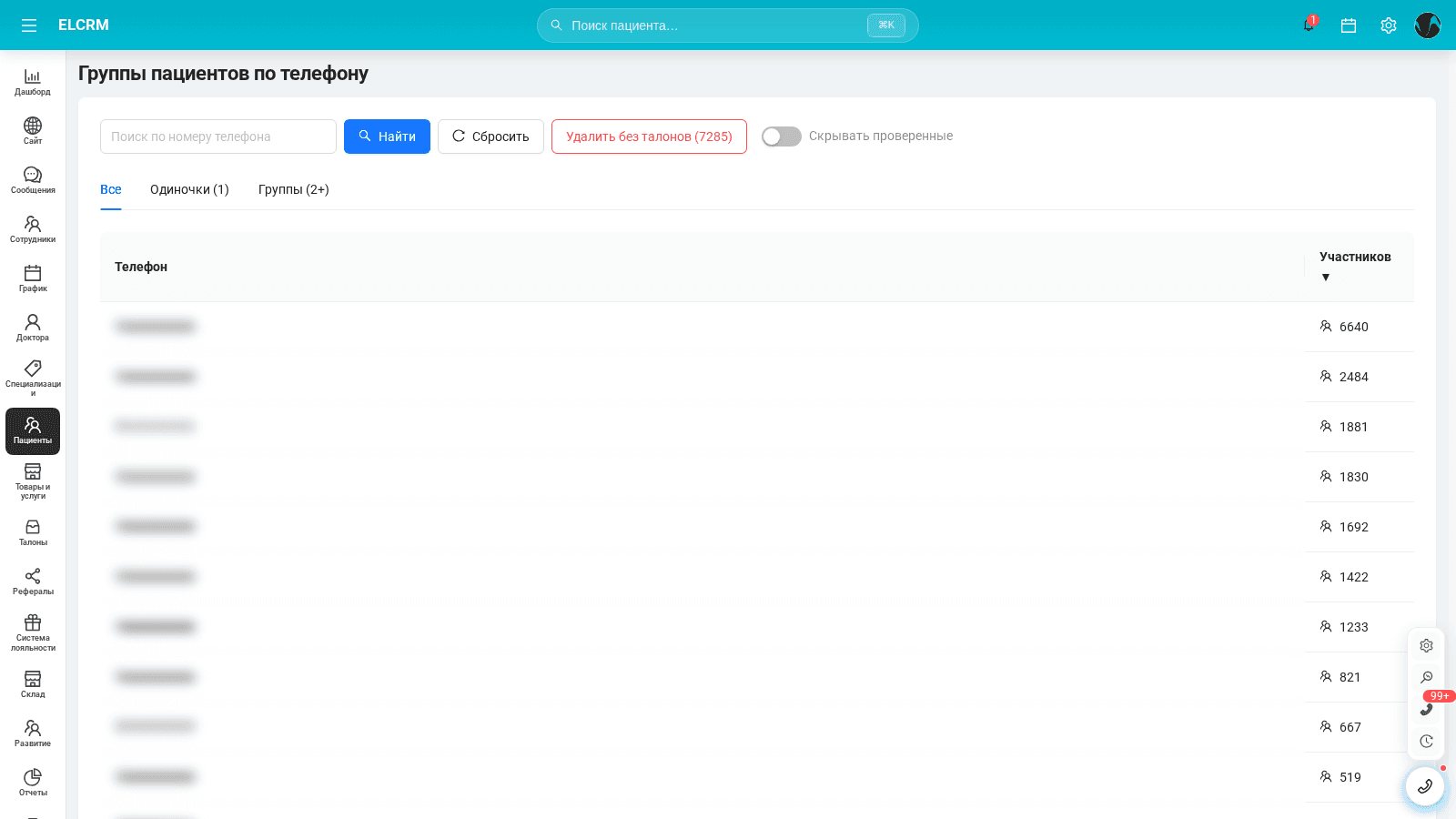Open settings gear in top header
Image resolution: width=1456 pixels, height=819 pixels.
click(1388, 25)
